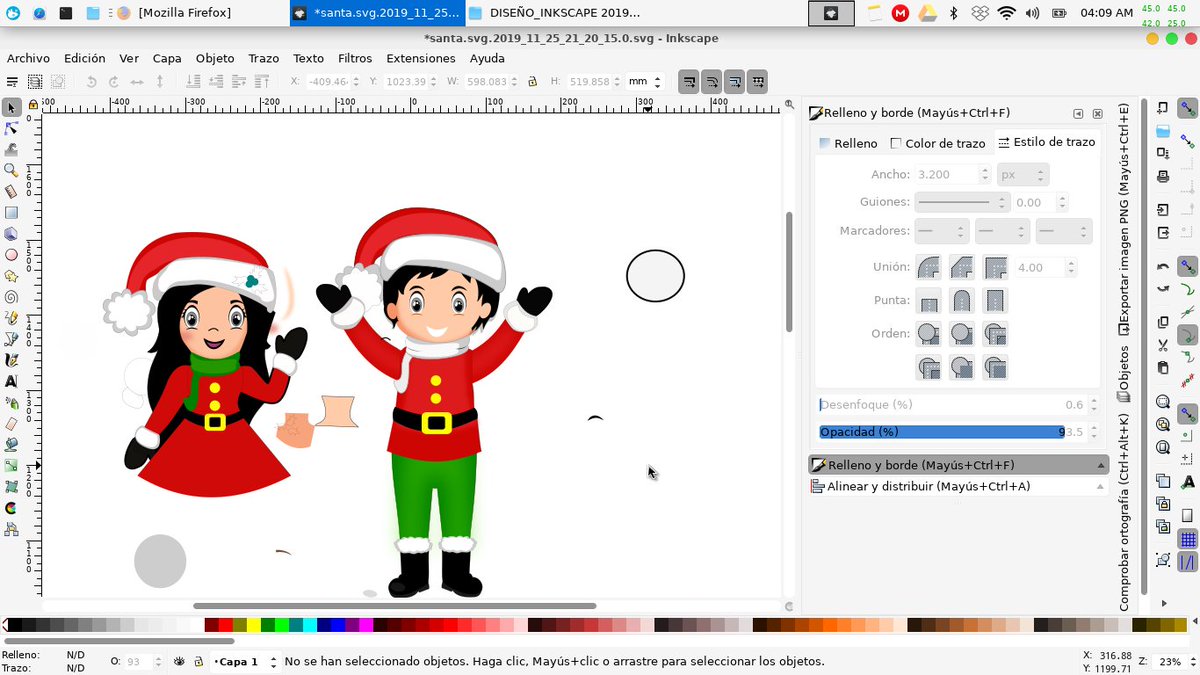
Task: Select the Zoom magnifier tool
Action: pyautogui.click(x=11, y=170)
